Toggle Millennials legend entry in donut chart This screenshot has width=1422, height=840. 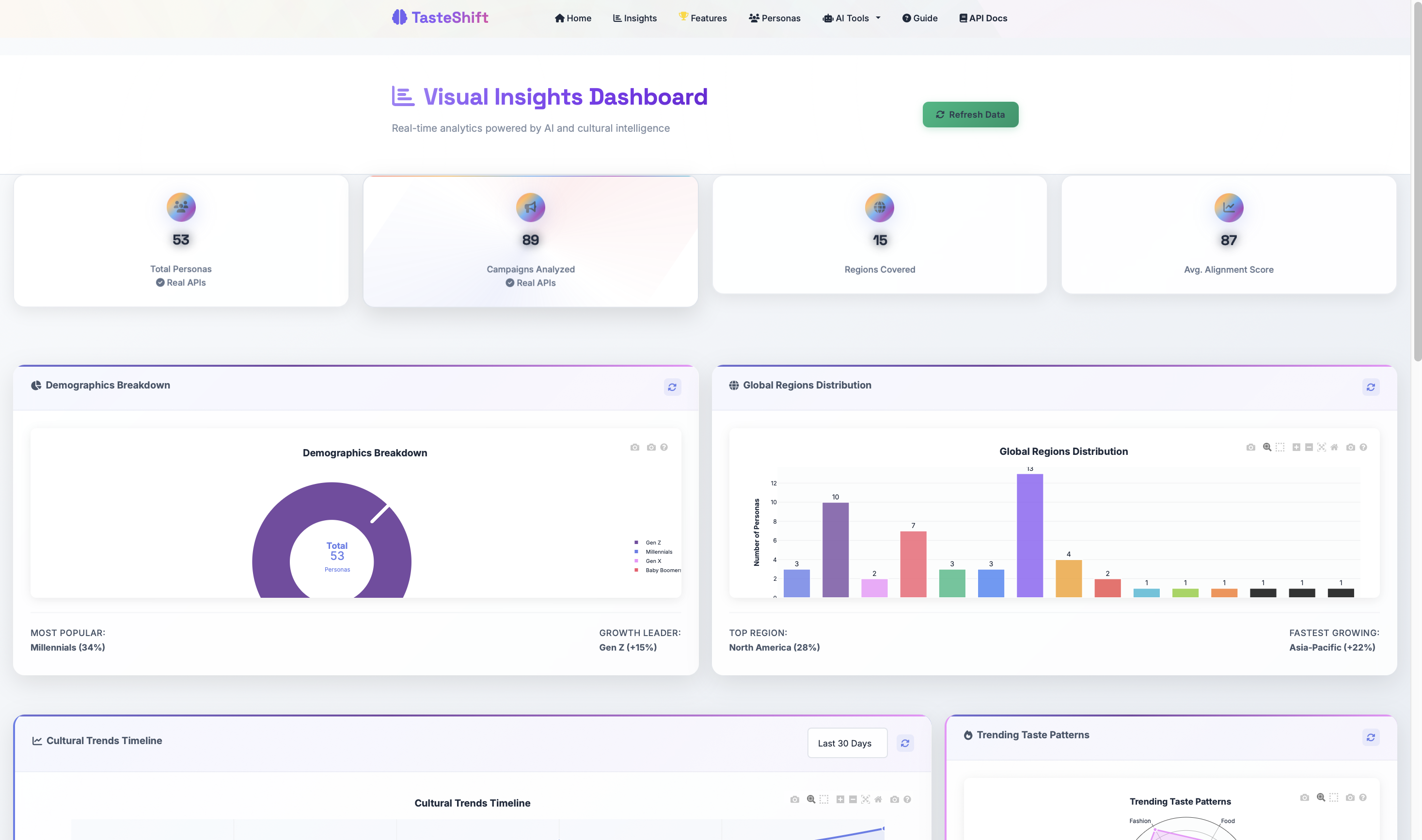(658, 552)
